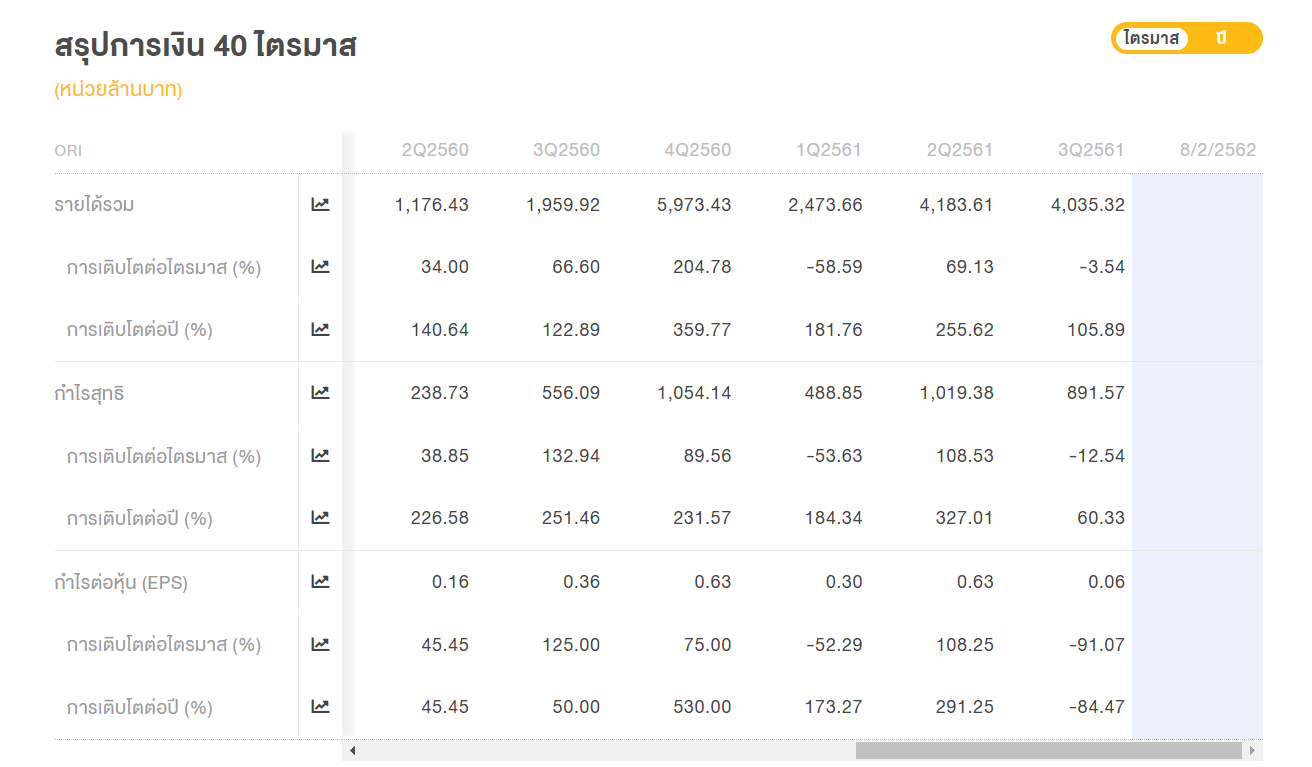Click chart icon beside revenue การเติบโตต่อไตรมาส (%)

pos(320,267)
